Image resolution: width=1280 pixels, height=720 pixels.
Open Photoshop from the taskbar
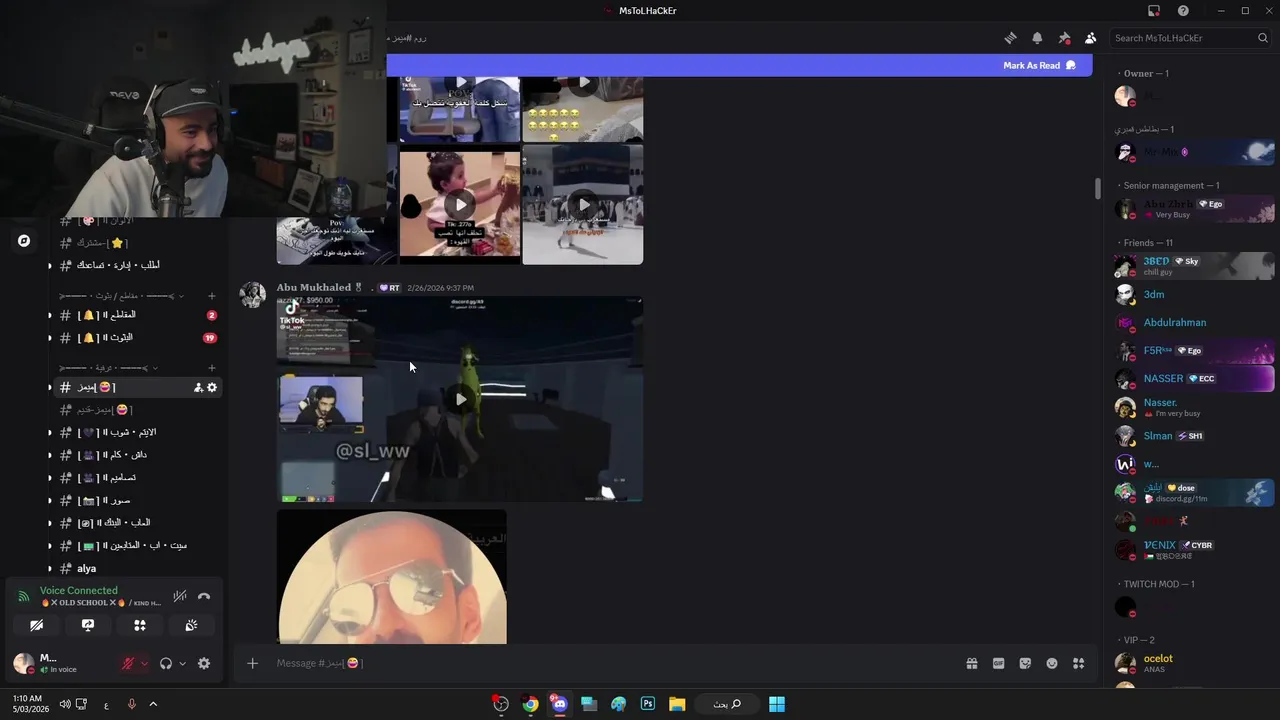click(x=648, y=704)
